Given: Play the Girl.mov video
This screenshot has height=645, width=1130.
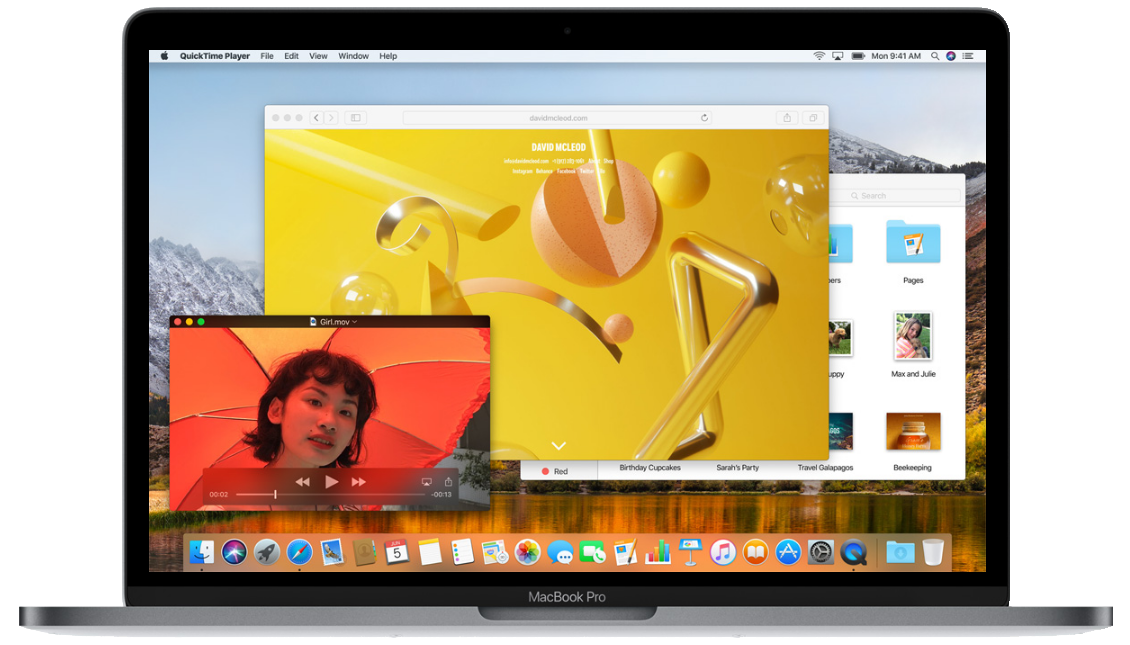Looking at the screenshot, I should pyautogui.click(x=332, y=481).
